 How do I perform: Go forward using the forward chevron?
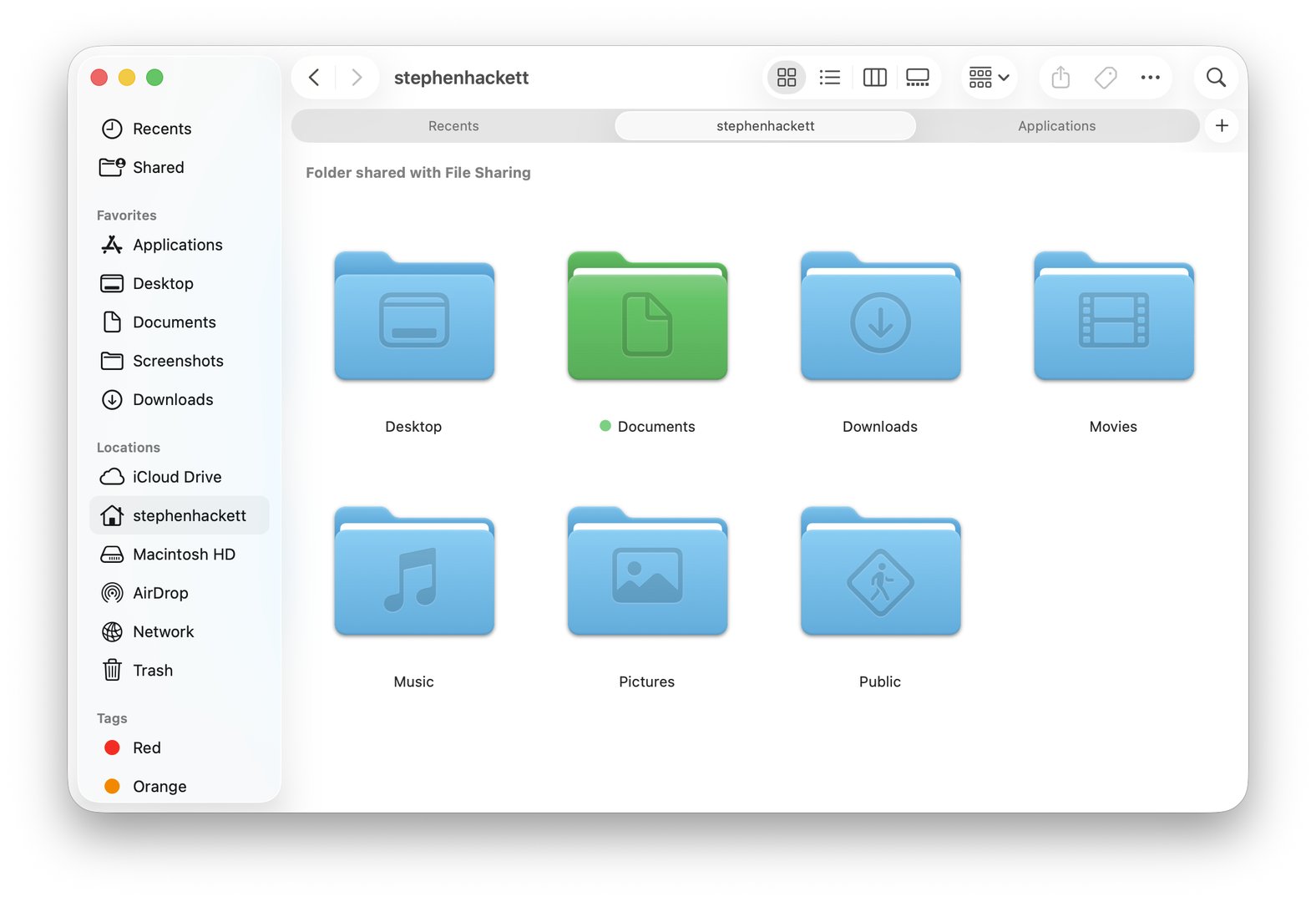point(357,78)
